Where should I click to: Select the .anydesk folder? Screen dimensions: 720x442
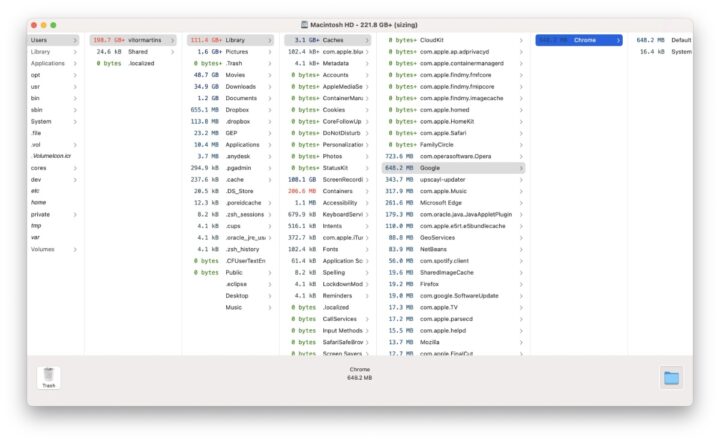tap(231, 156)
